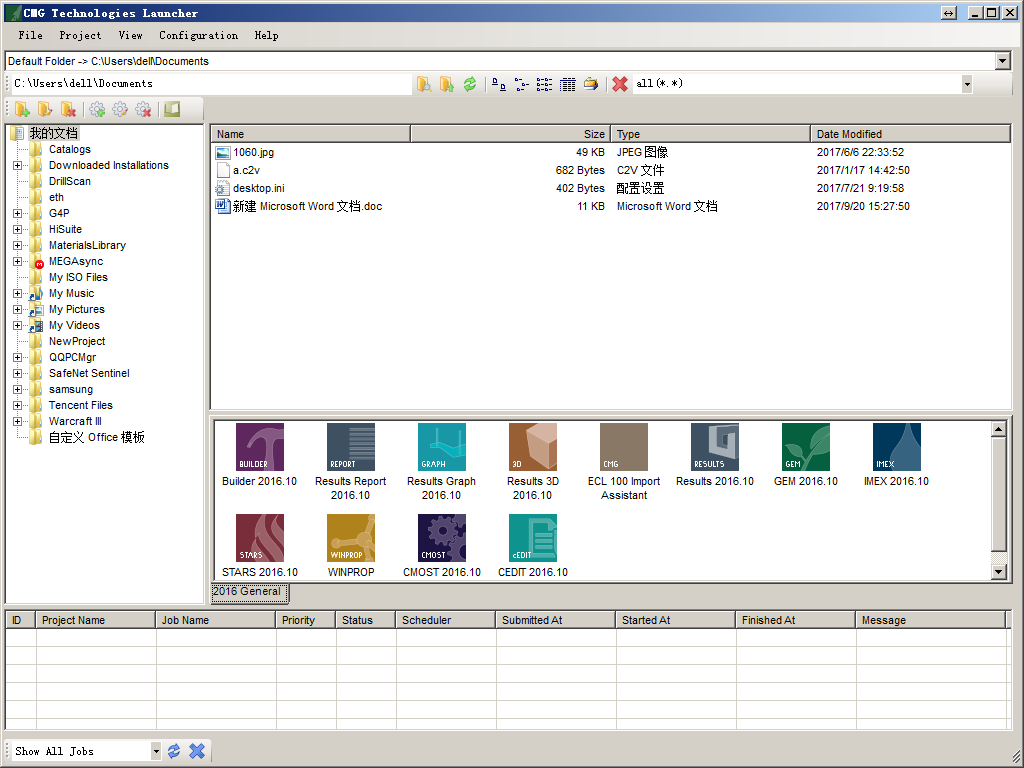Open the Default Folder dropdown
Image resolution: width=1024 pixels, height=768 pixels.
[1003, 61]
